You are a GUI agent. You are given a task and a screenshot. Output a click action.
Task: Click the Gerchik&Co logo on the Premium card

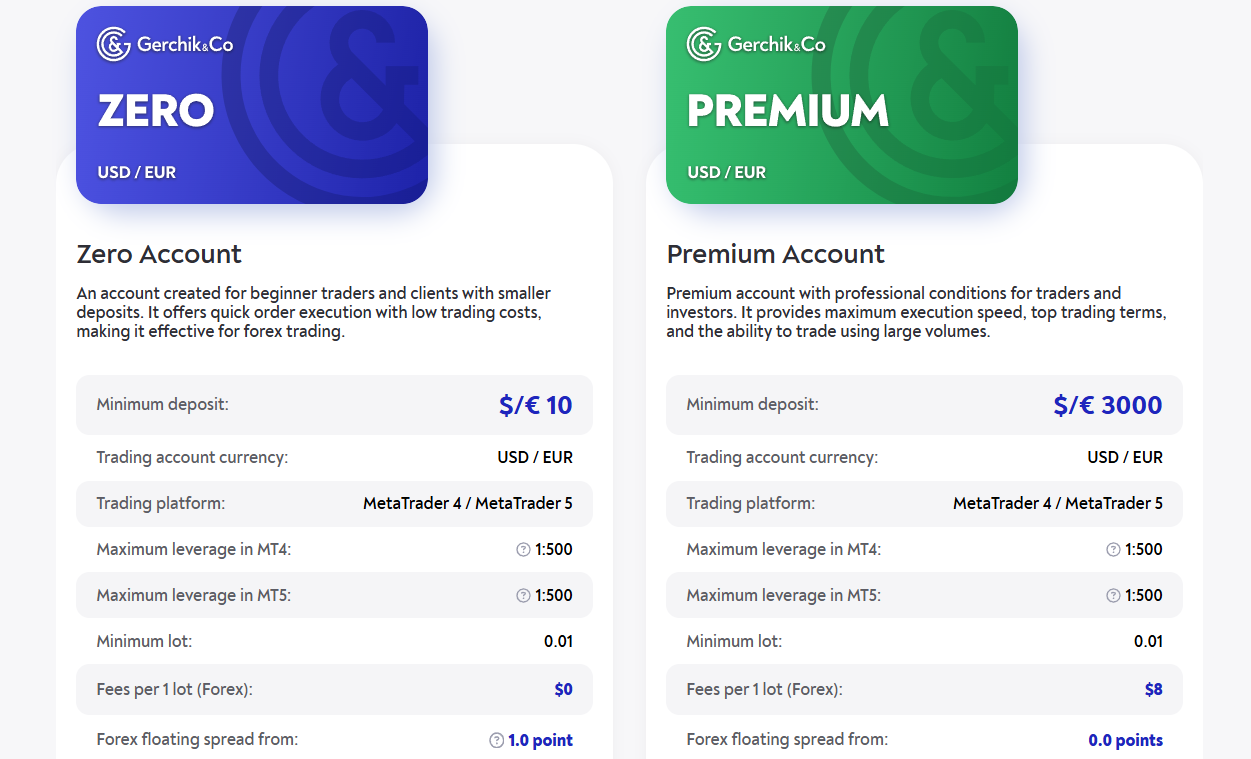click(756, 44)
